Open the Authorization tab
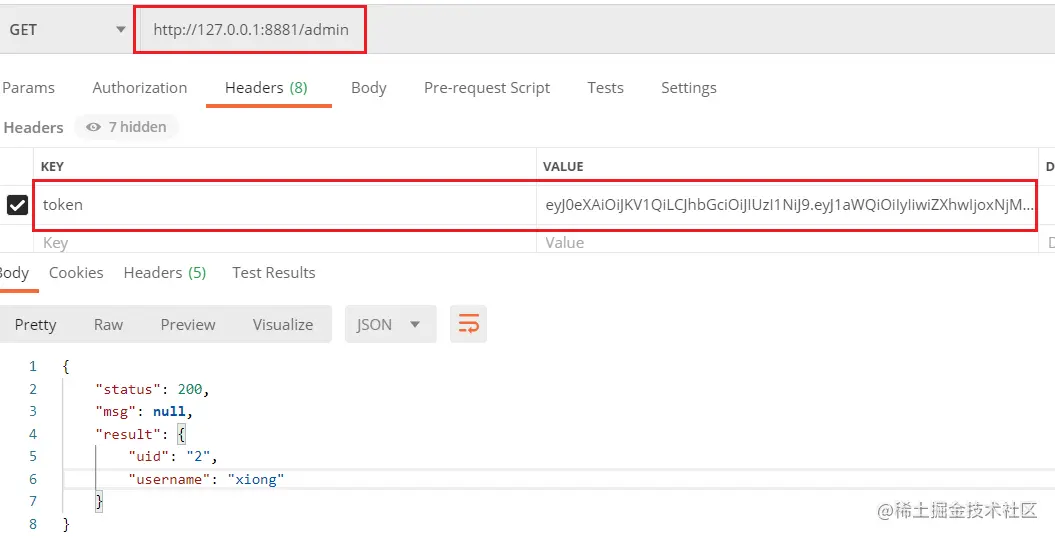Viewport: 1055px width, 538px height. [139, 88]
